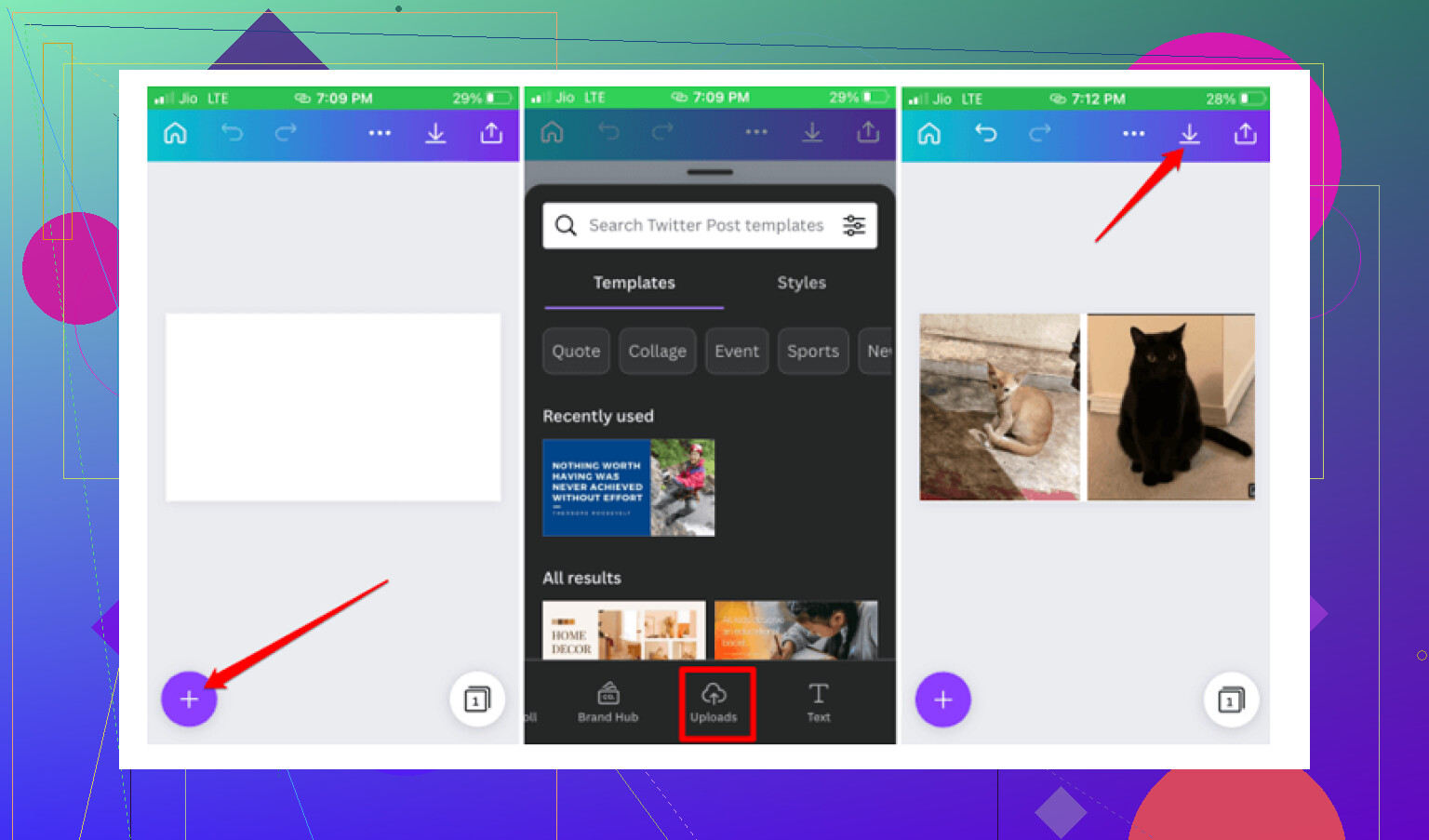Click download icon in right phone toolbar
This screenshot has height=840, width=1429.
coord(1189,134)
